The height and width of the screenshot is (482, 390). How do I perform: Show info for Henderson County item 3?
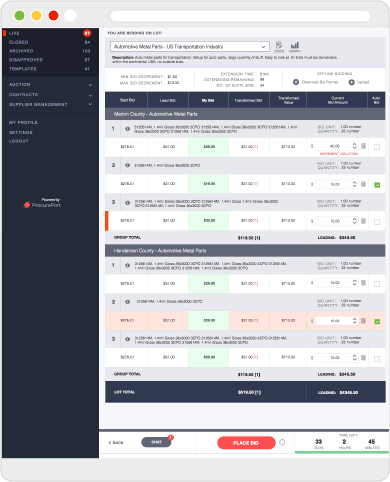click(x=127, y=339)
